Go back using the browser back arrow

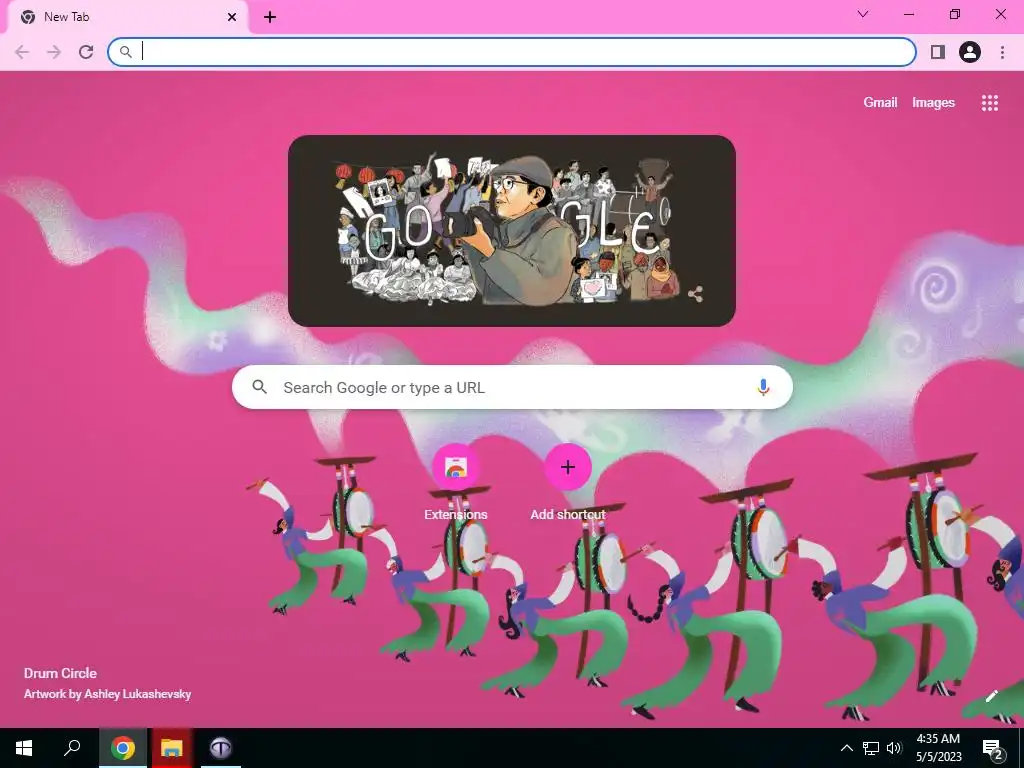pyautogui.click(x=22, y=52)
